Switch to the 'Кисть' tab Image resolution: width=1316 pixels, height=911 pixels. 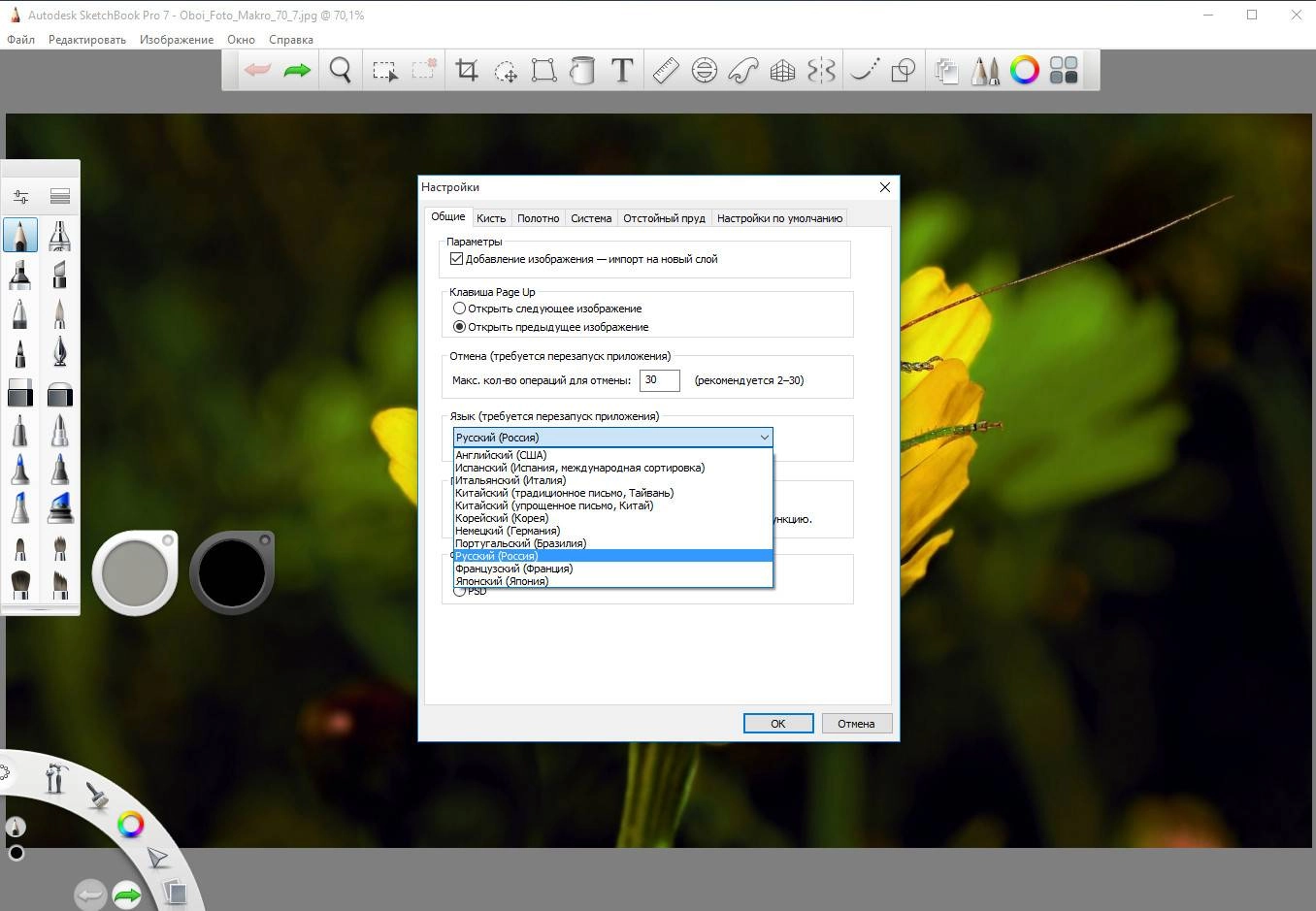491,218
